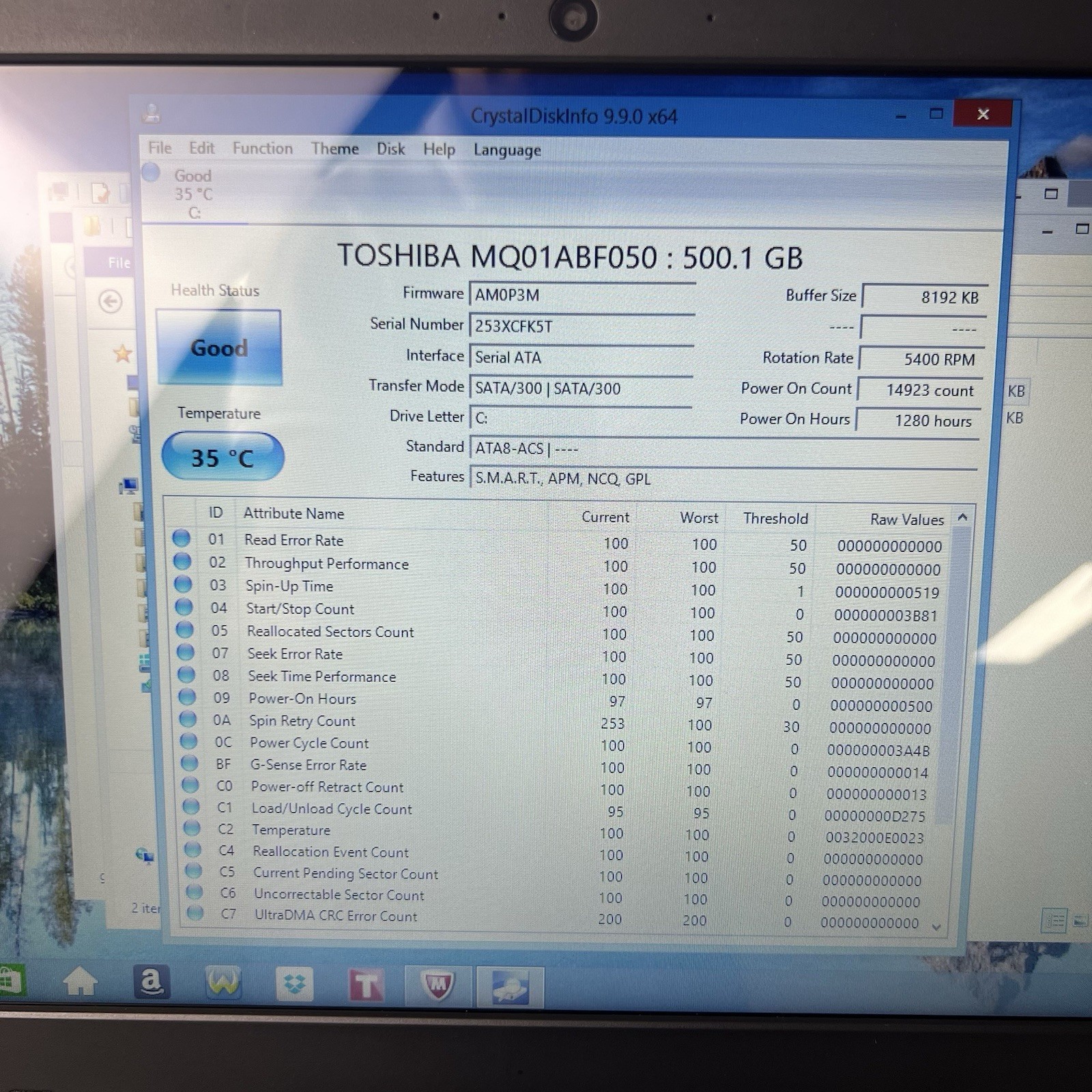The image size is (1092, 1092).
Task: Click the status icon of Seek Time Performance
Action: (x=186, y=674)
